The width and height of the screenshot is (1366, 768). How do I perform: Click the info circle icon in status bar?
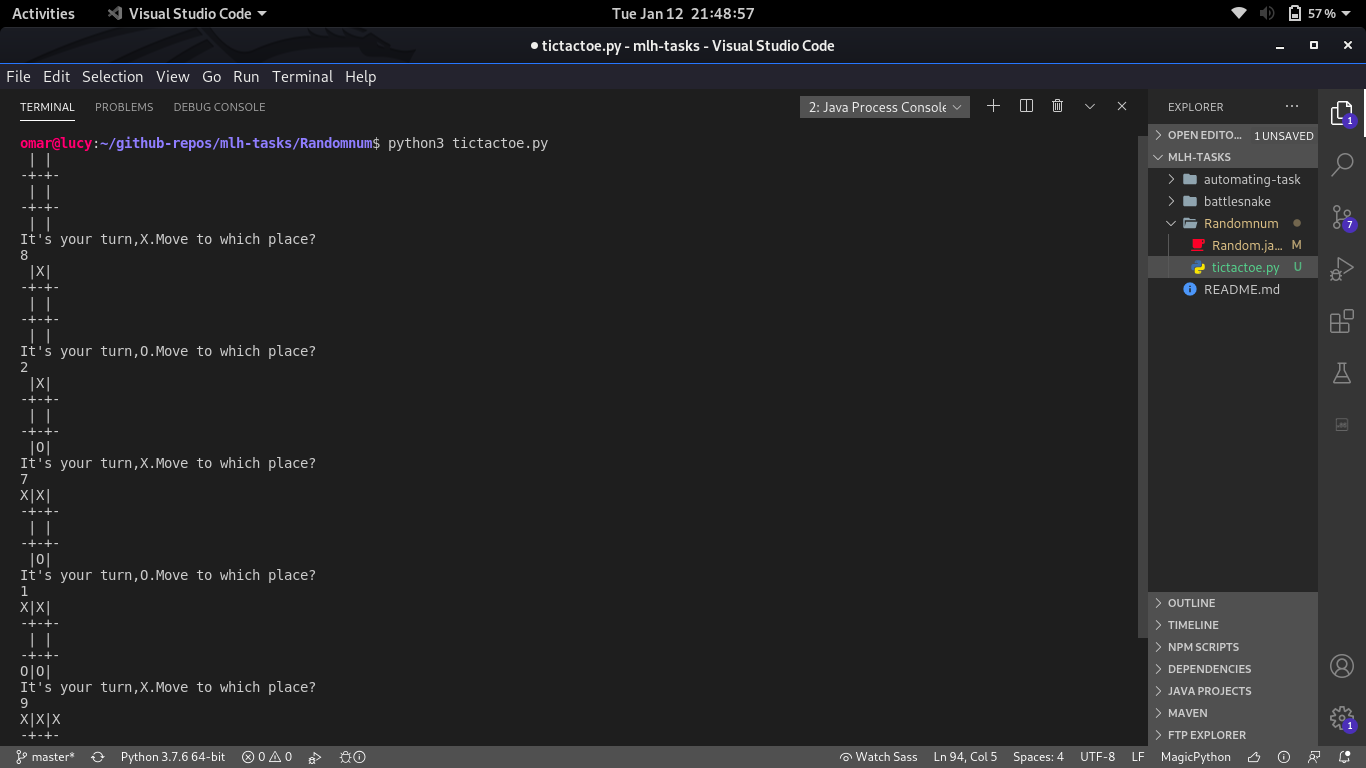click(1284, 757)
